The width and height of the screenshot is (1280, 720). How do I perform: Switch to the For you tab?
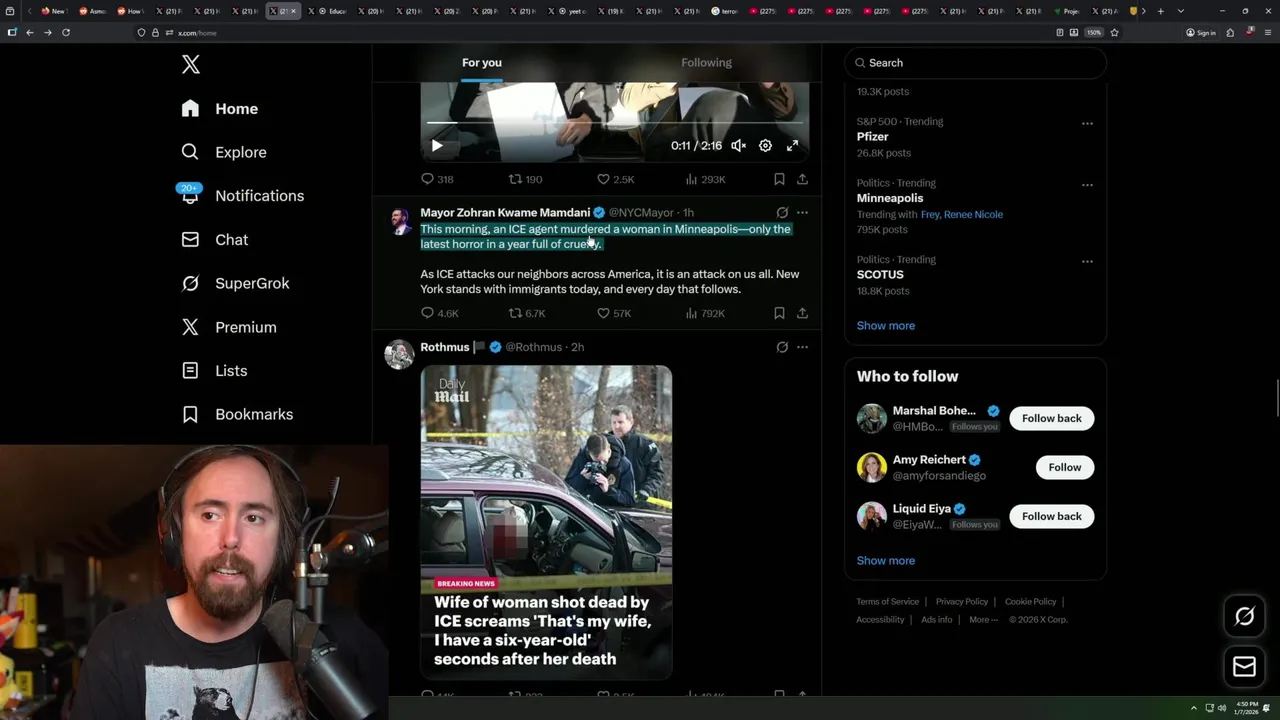tap(482, 63)
